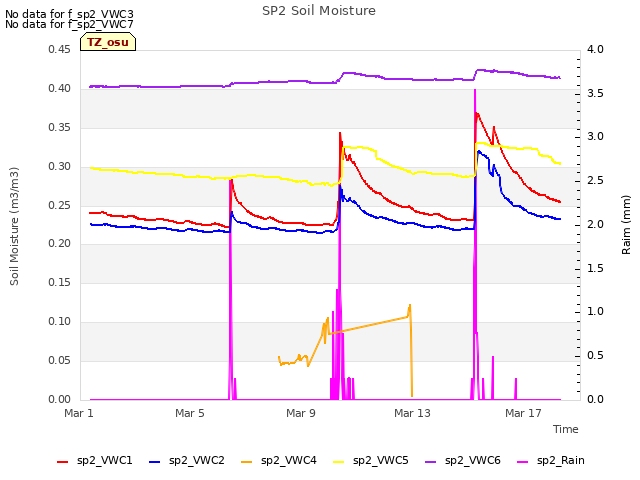Click the 0.5 rain axis tick label
The width and height of the screenshot is (640, 480).
click(x=595, y=356)
